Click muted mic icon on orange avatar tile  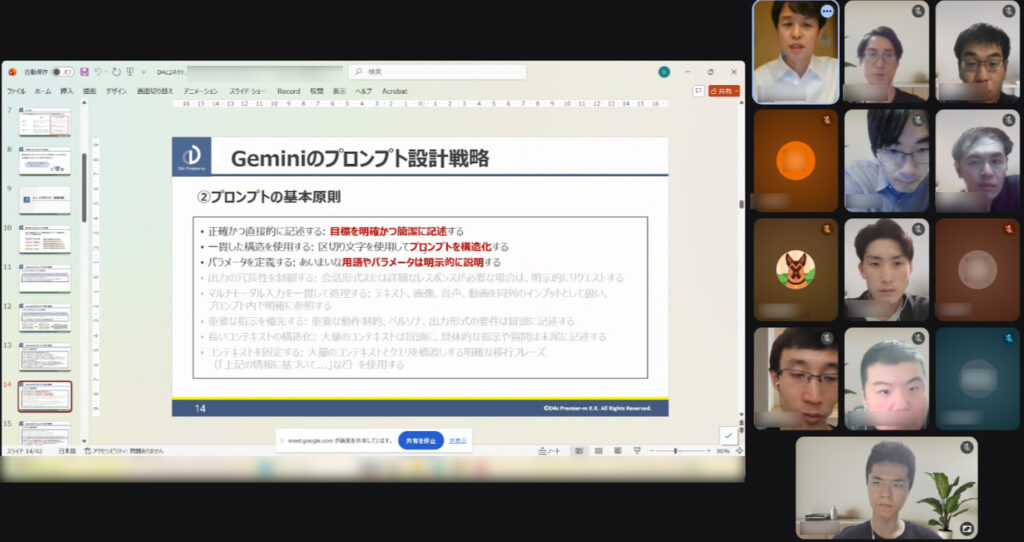pyautogui.click(x=827, y=120)
